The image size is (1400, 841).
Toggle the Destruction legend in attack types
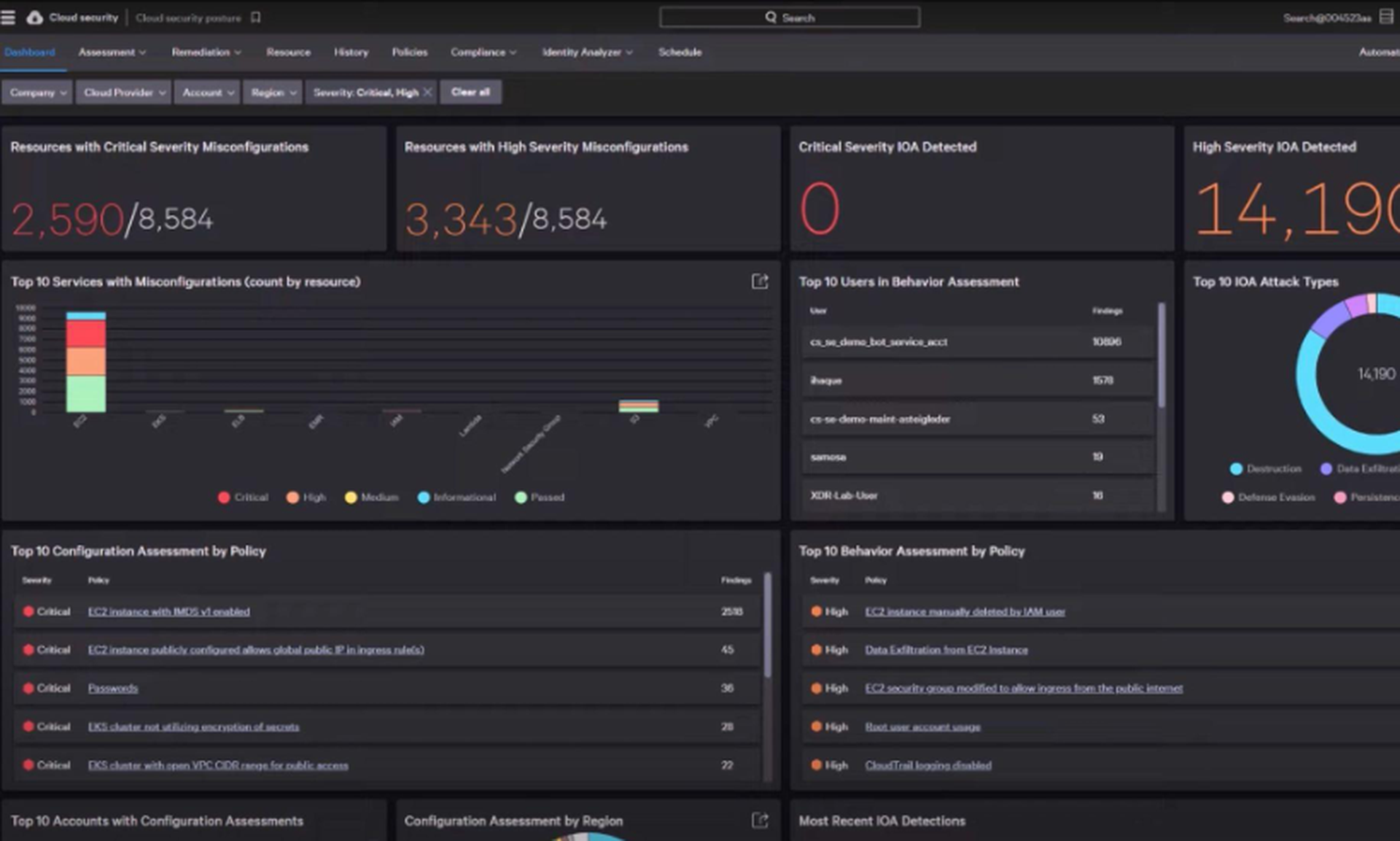pos(1265,469)
